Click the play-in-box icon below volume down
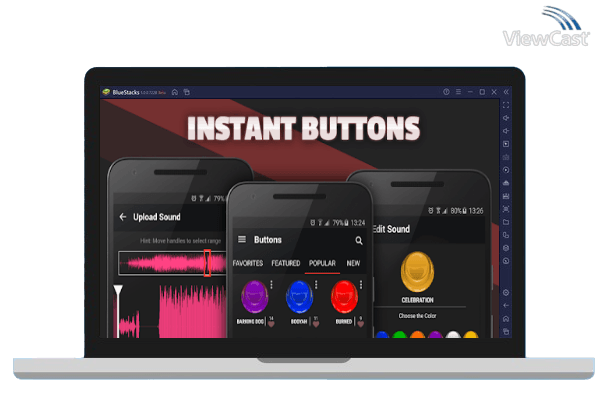Screen dimensions: 602x414 click(506, 144)
